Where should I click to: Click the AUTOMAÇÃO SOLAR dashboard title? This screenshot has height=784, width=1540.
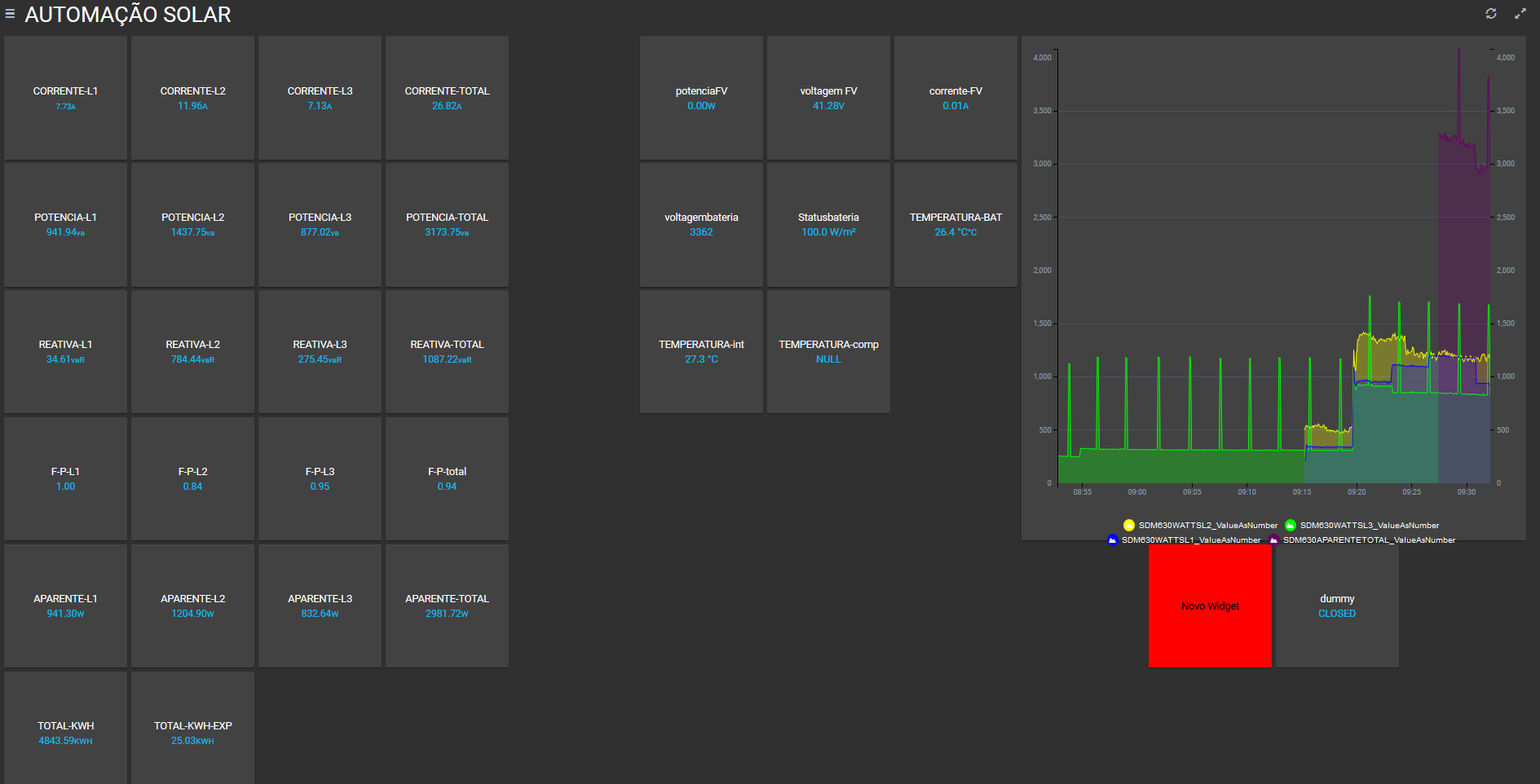(x=128, y=15)
